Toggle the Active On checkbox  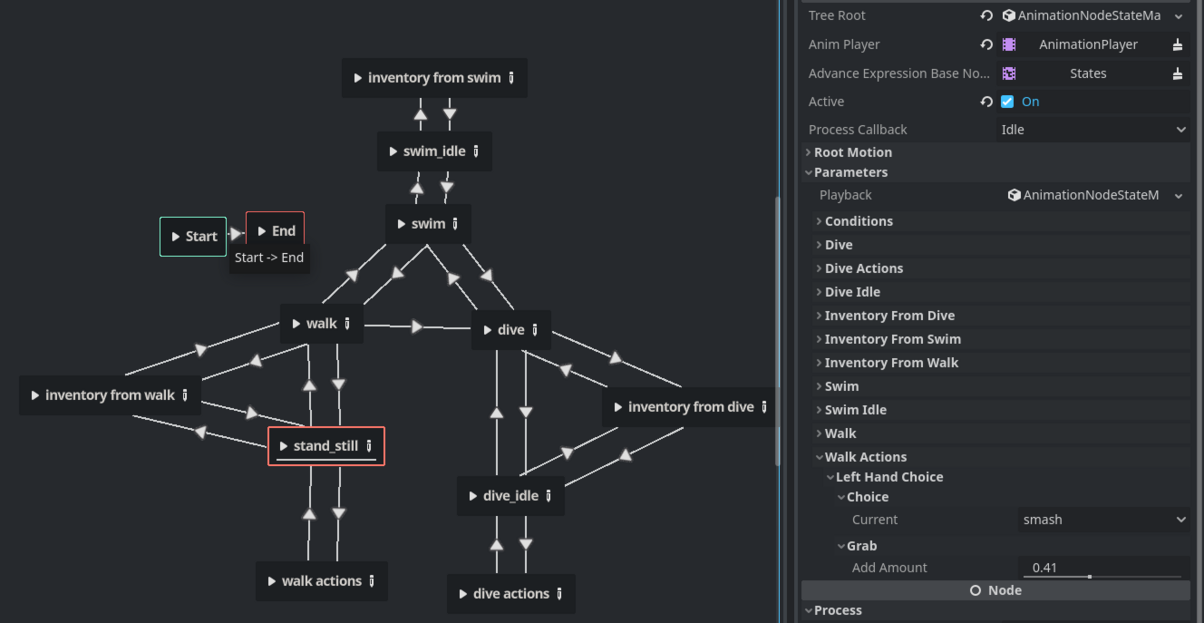(x=1007, y=102)
